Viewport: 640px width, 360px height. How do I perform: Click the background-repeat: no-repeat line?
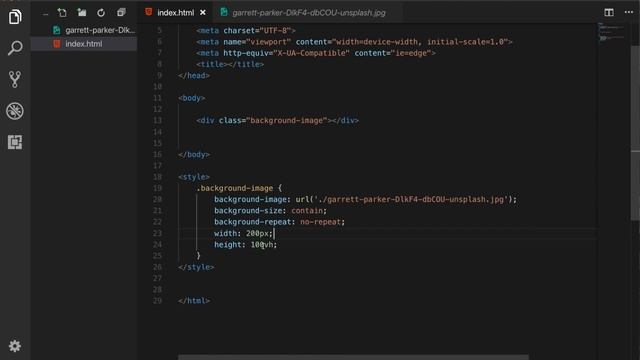click(279, 222)
